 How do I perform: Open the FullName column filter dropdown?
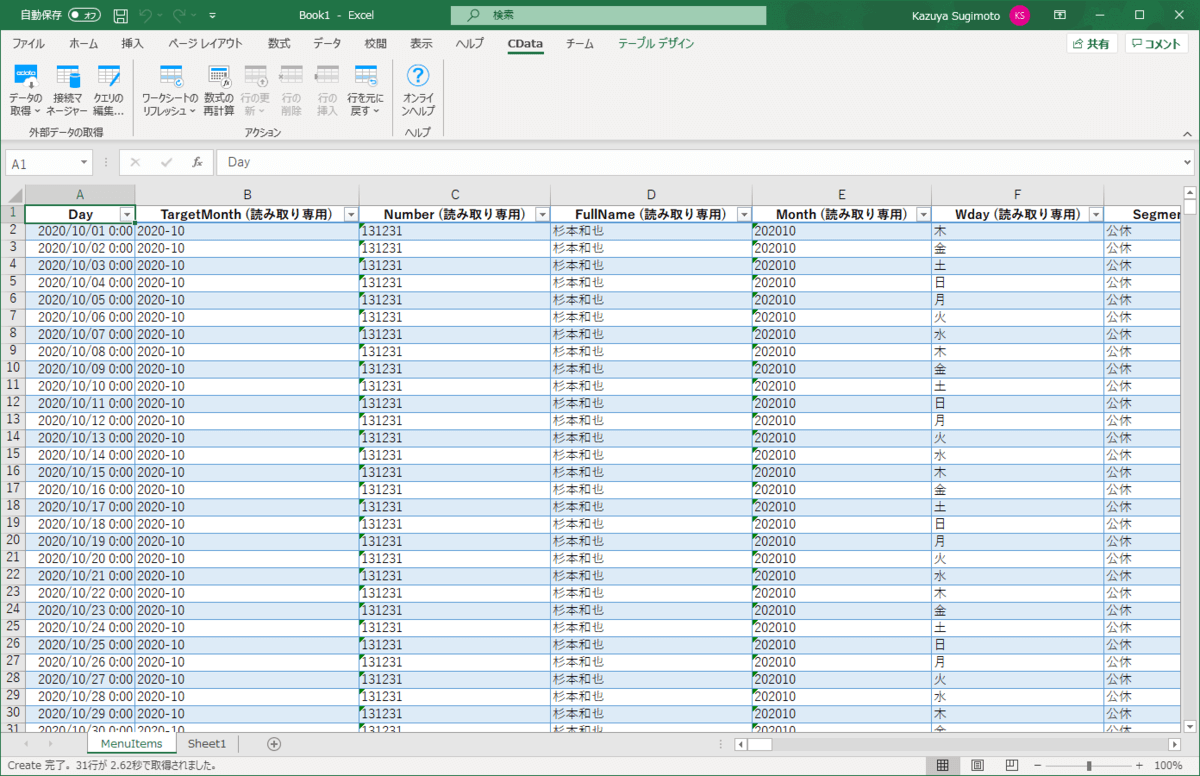tap(743, 214)
